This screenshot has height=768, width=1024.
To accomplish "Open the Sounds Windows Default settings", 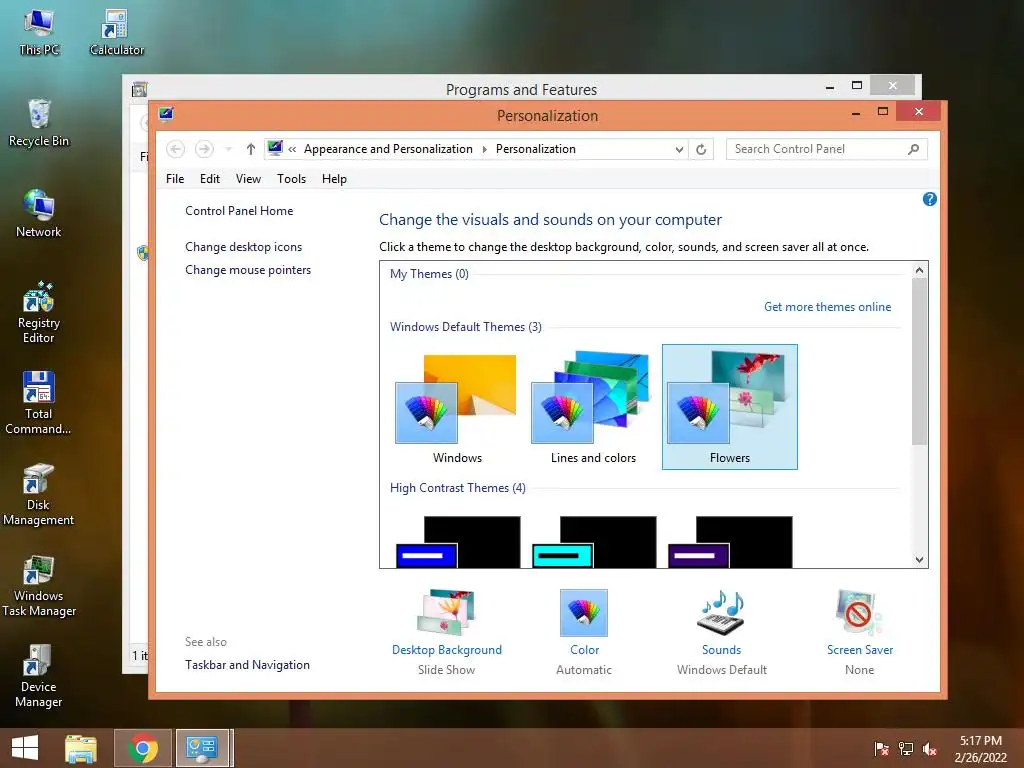I will tap(722, 632).
